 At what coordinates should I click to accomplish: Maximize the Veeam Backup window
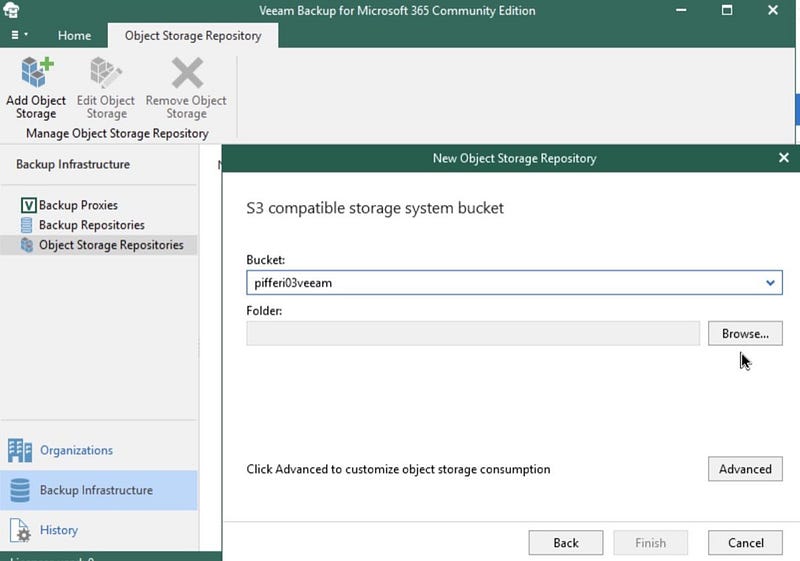click(727, 10)
